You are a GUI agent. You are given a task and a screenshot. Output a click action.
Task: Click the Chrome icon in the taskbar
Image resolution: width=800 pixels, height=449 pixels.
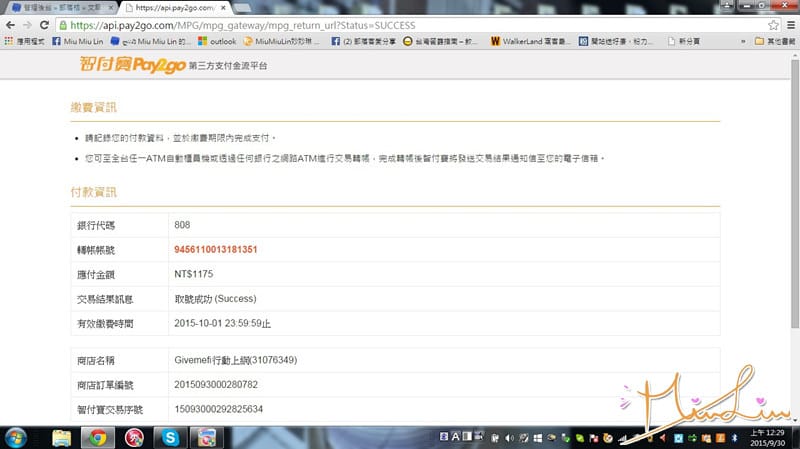point(97,437)
